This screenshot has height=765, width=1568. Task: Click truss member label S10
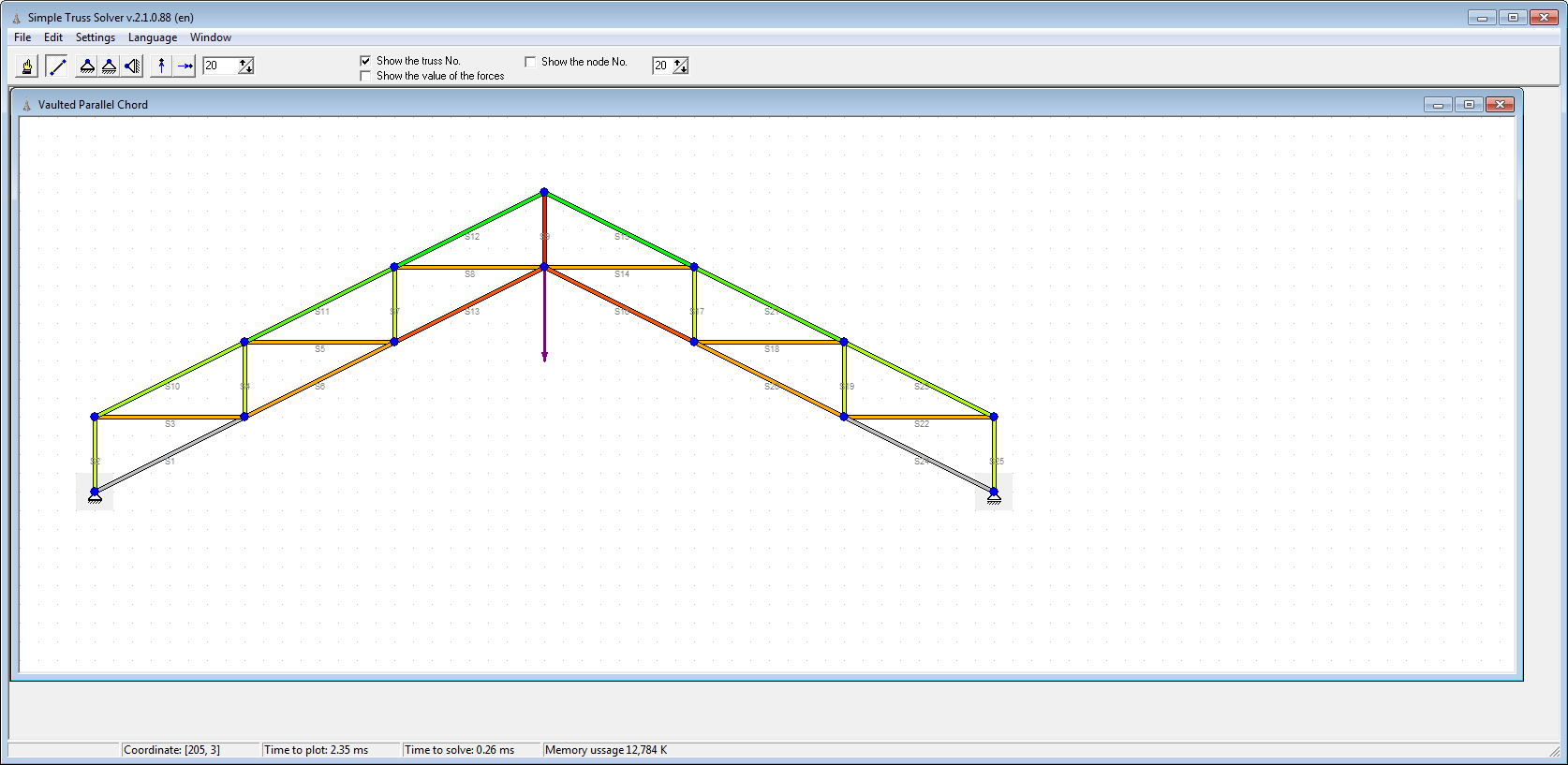(x=172, y=387)
